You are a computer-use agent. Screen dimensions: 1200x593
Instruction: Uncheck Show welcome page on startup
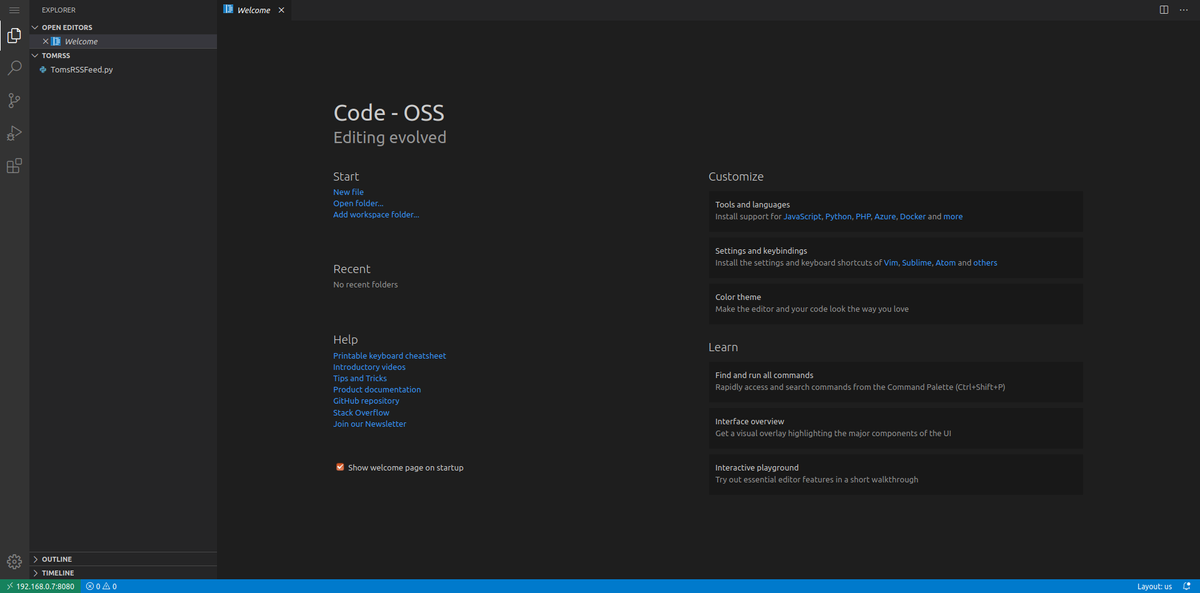click(x=340, y=467)
